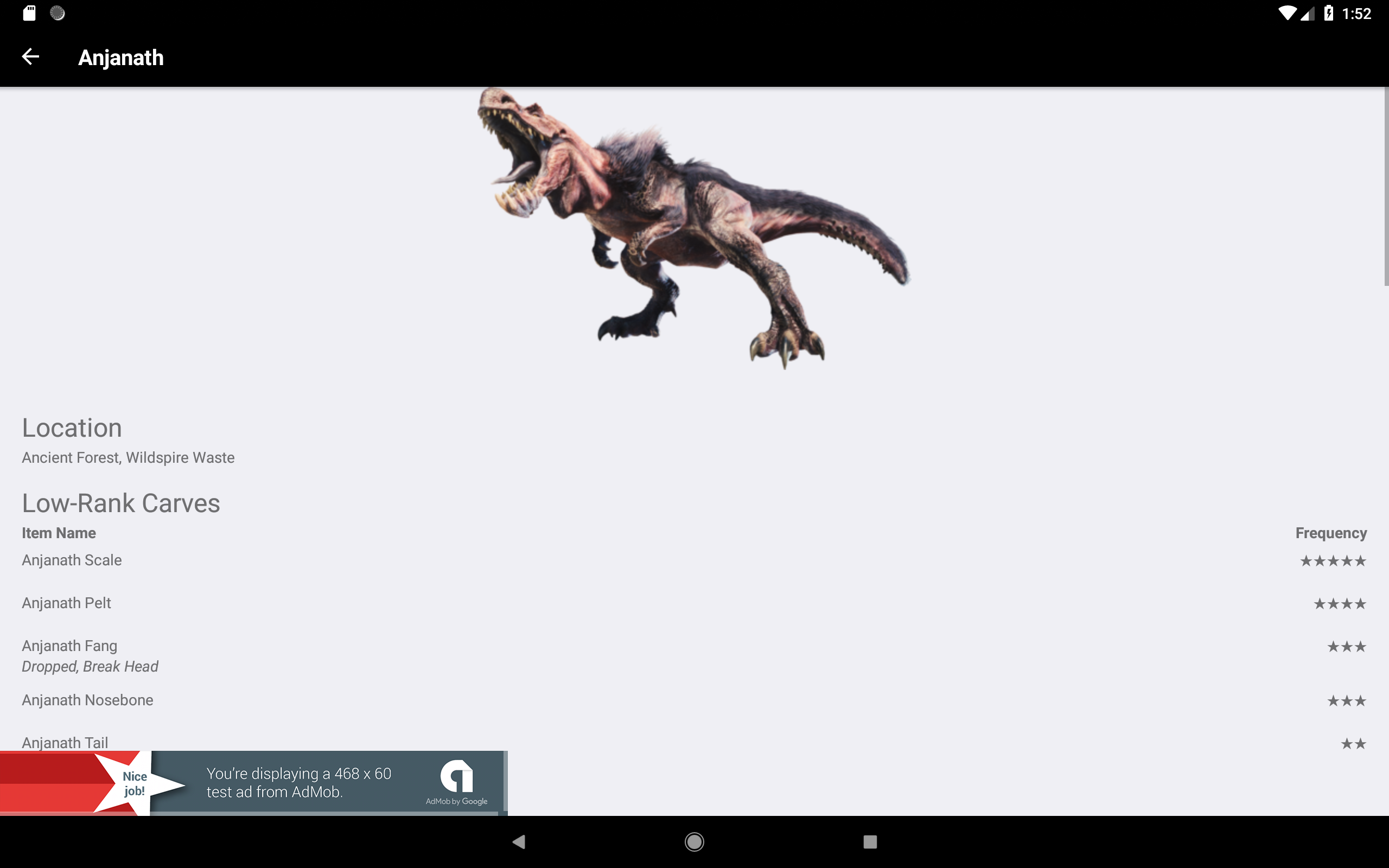
Task: Tap the Location heading
Action: (72, 427)
